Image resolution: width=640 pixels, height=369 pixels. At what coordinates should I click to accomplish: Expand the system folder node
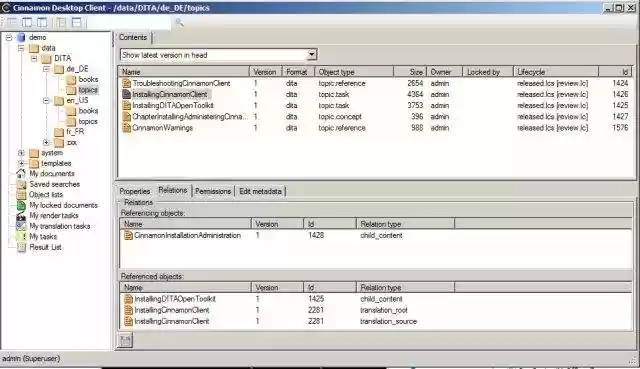tap(21, 153)
